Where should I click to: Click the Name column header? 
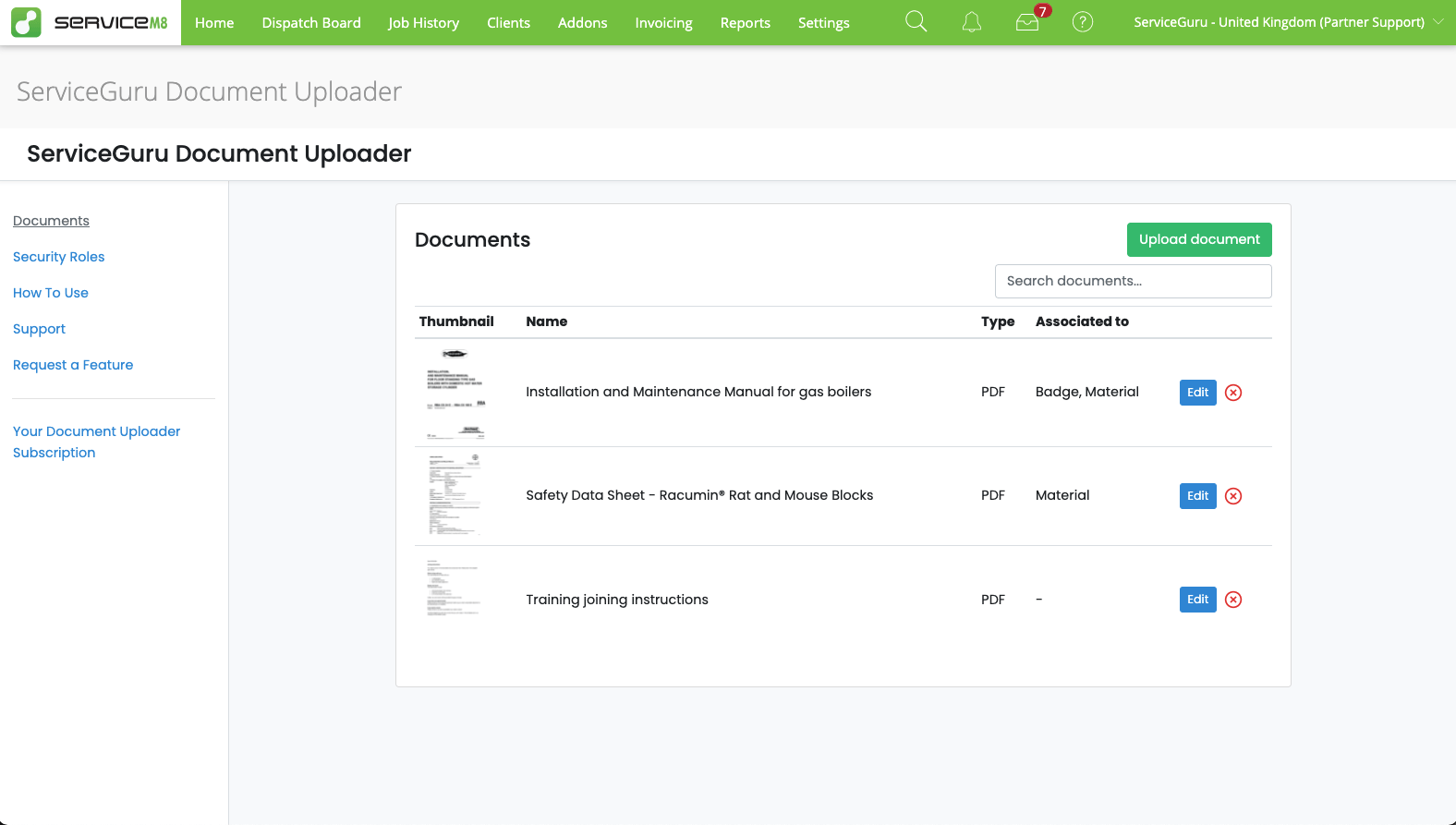coord(547,322)
